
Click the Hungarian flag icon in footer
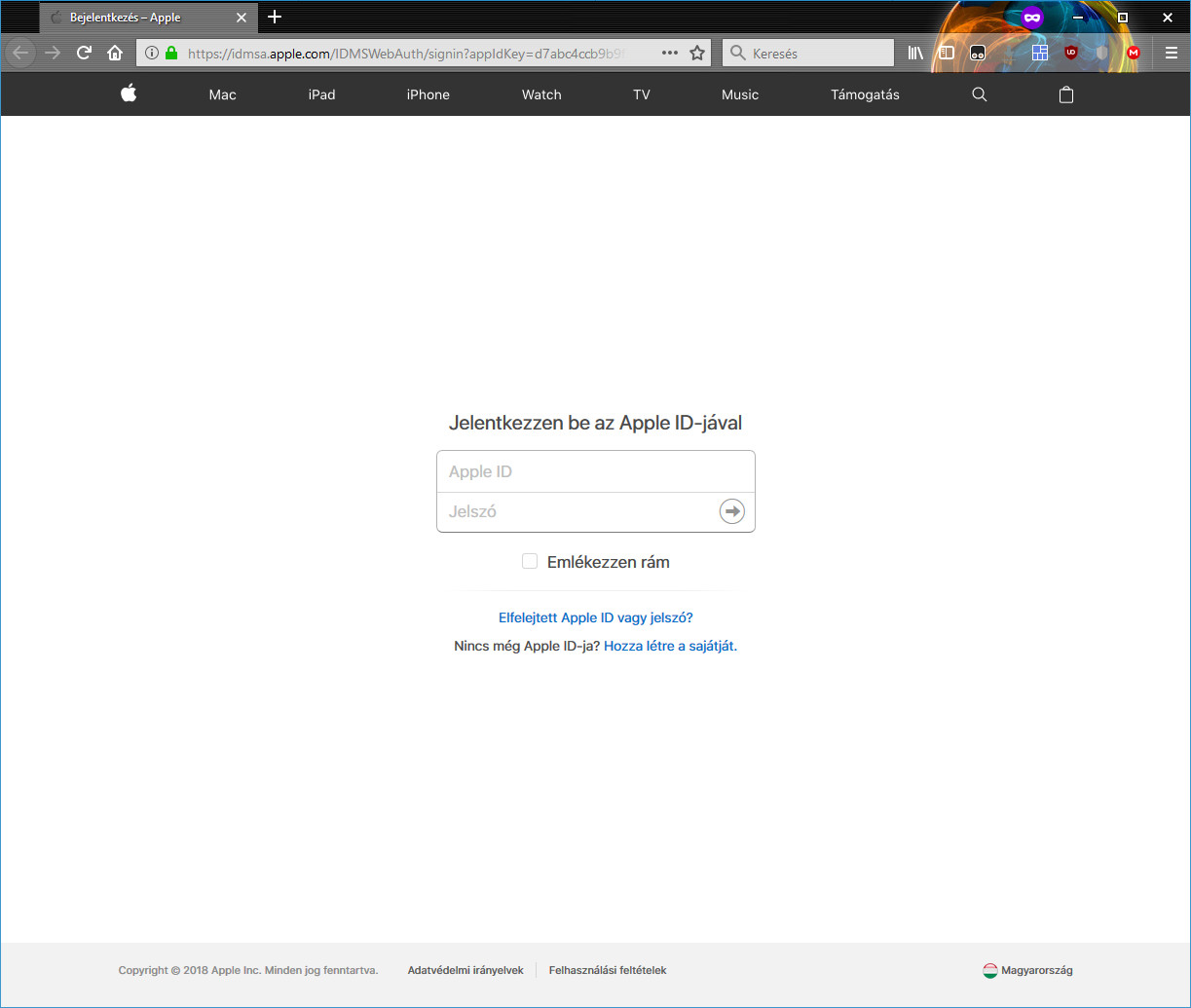tap(990, 970)
